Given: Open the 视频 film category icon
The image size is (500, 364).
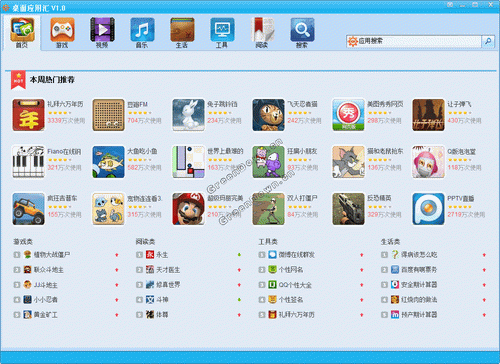Looking at the screenshot, I should pyautogui.click(x=102, y=33).
